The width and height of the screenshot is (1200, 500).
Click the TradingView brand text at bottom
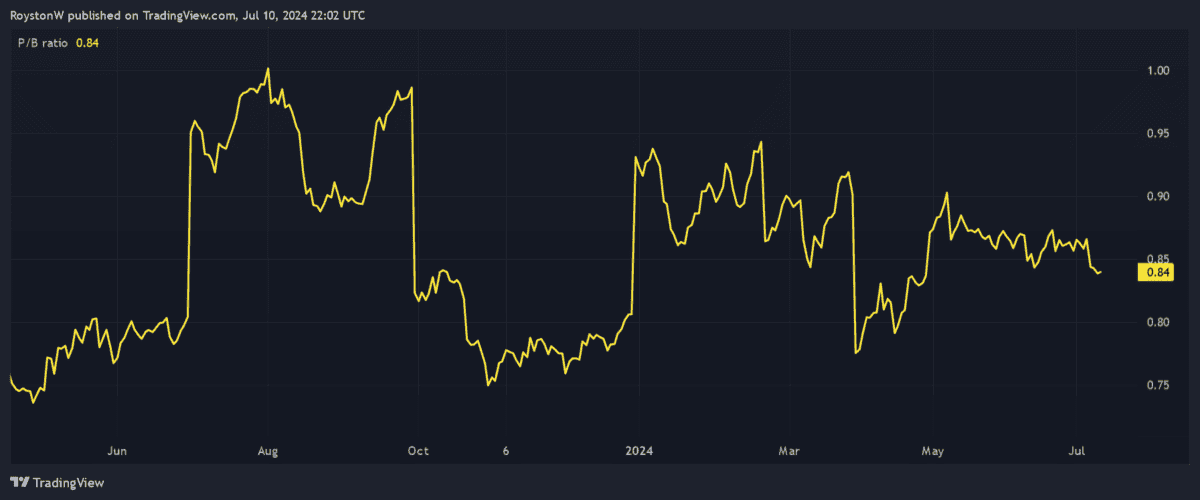68,482
